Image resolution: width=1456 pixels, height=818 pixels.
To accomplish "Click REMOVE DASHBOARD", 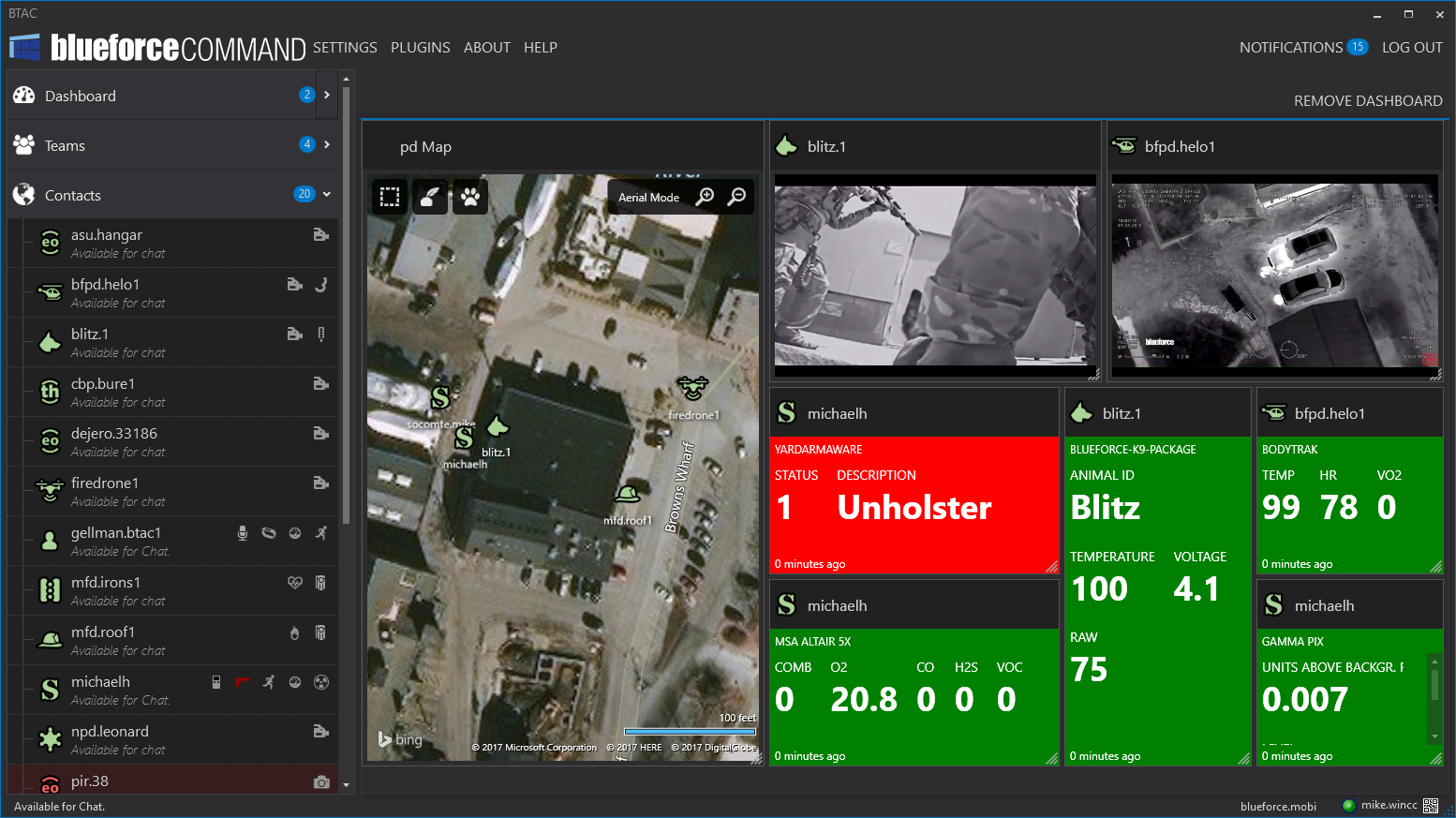I will 1367,101.
